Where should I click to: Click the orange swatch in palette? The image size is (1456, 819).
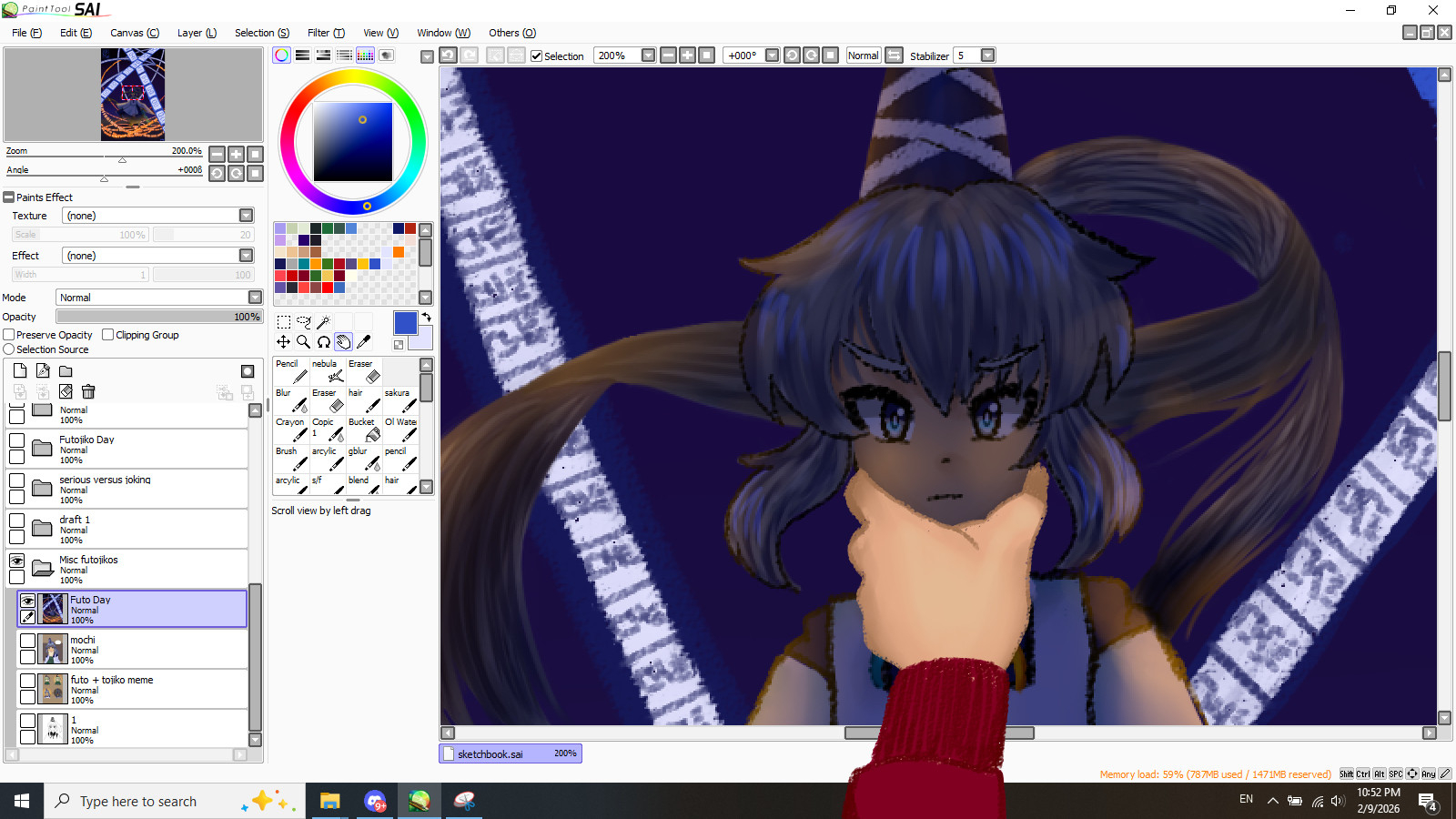coord(399,252)
